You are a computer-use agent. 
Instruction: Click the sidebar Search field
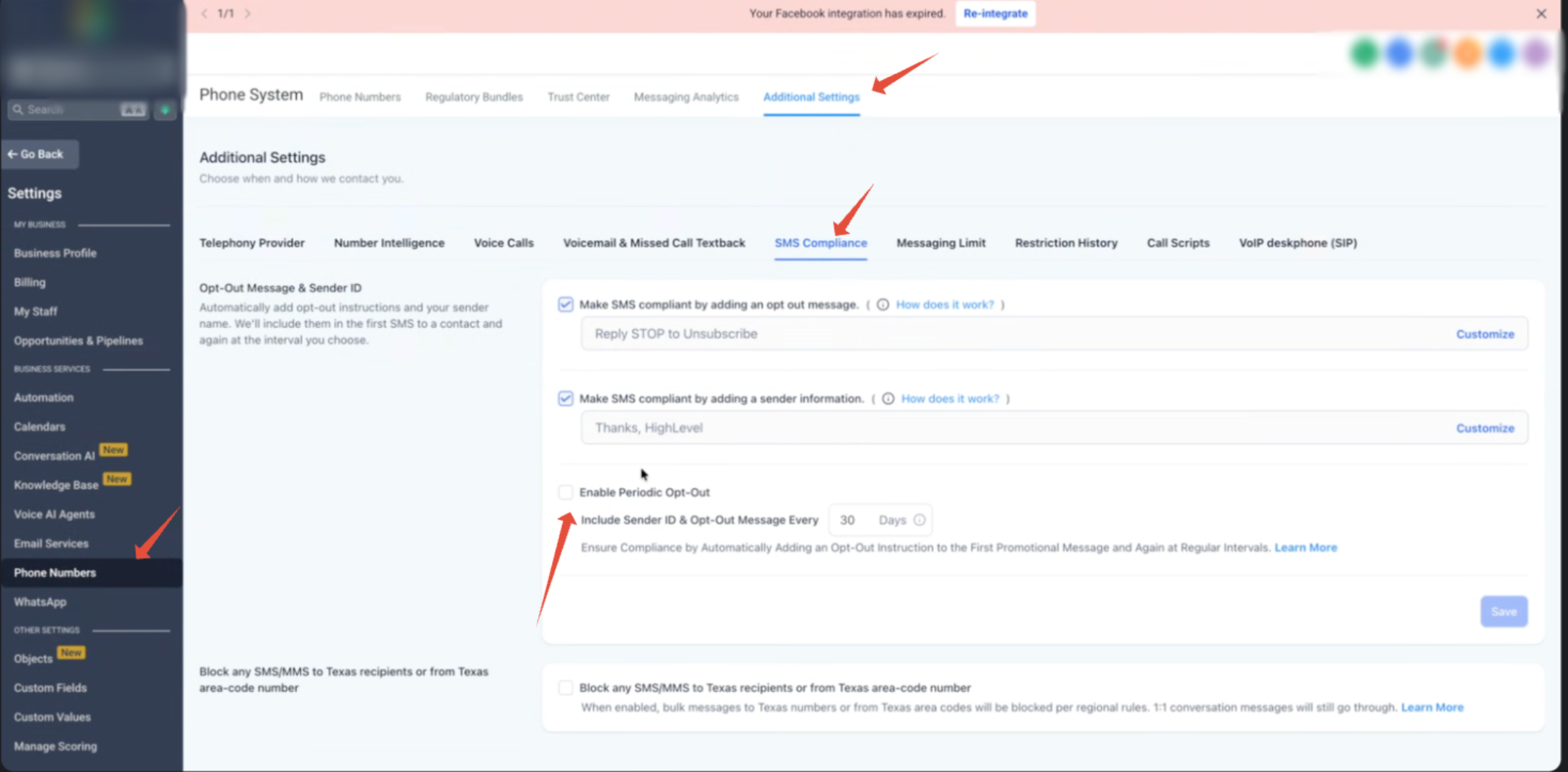tap(78, 110)
